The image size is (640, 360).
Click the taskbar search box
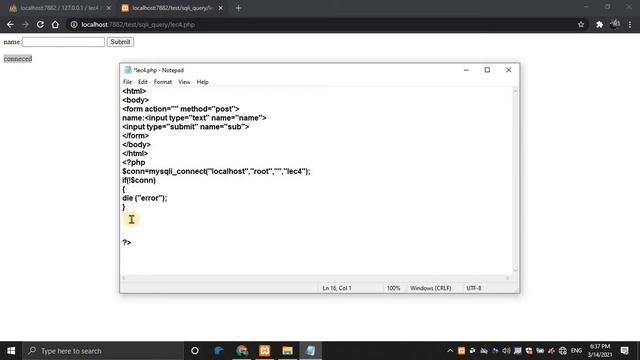point(103,351)
